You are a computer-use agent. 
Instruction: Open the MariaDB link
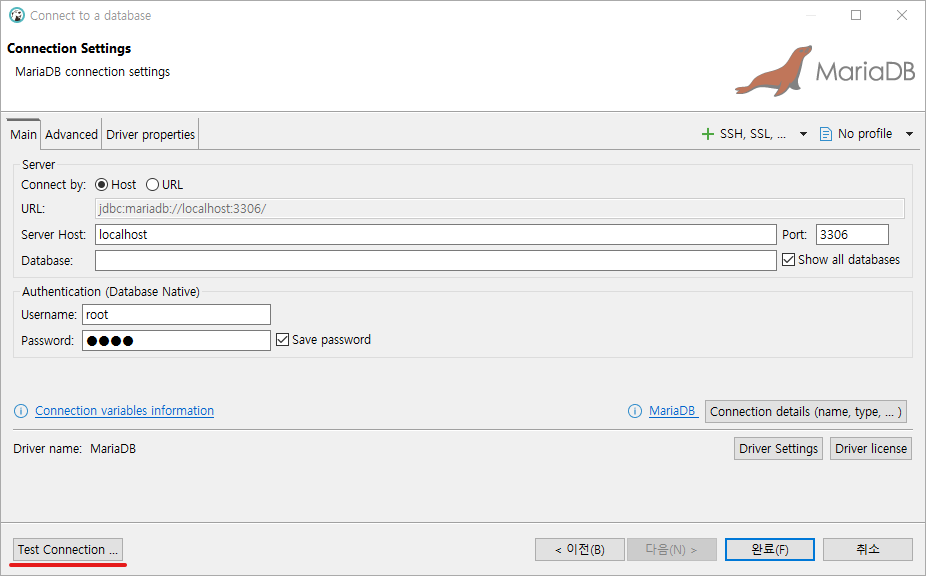[672, 411]
